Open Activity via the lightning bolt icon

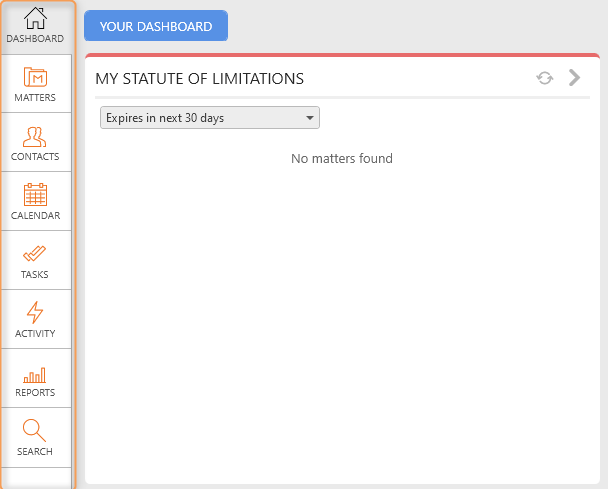click(x=35, y=312)
